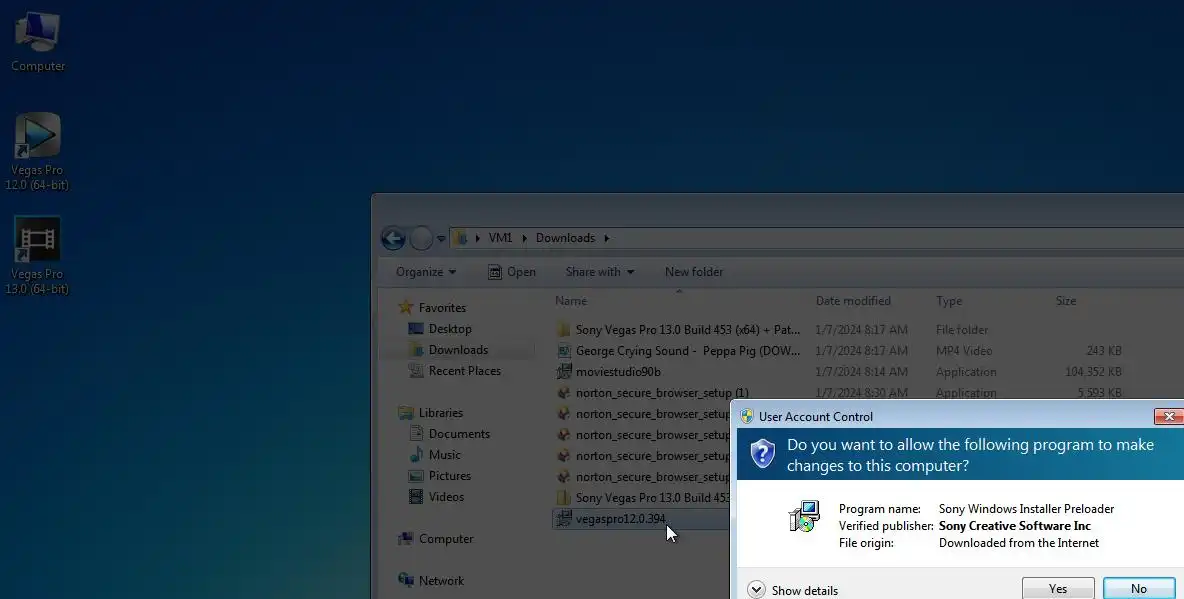Open the Share with dropdown

pos(600,272)
